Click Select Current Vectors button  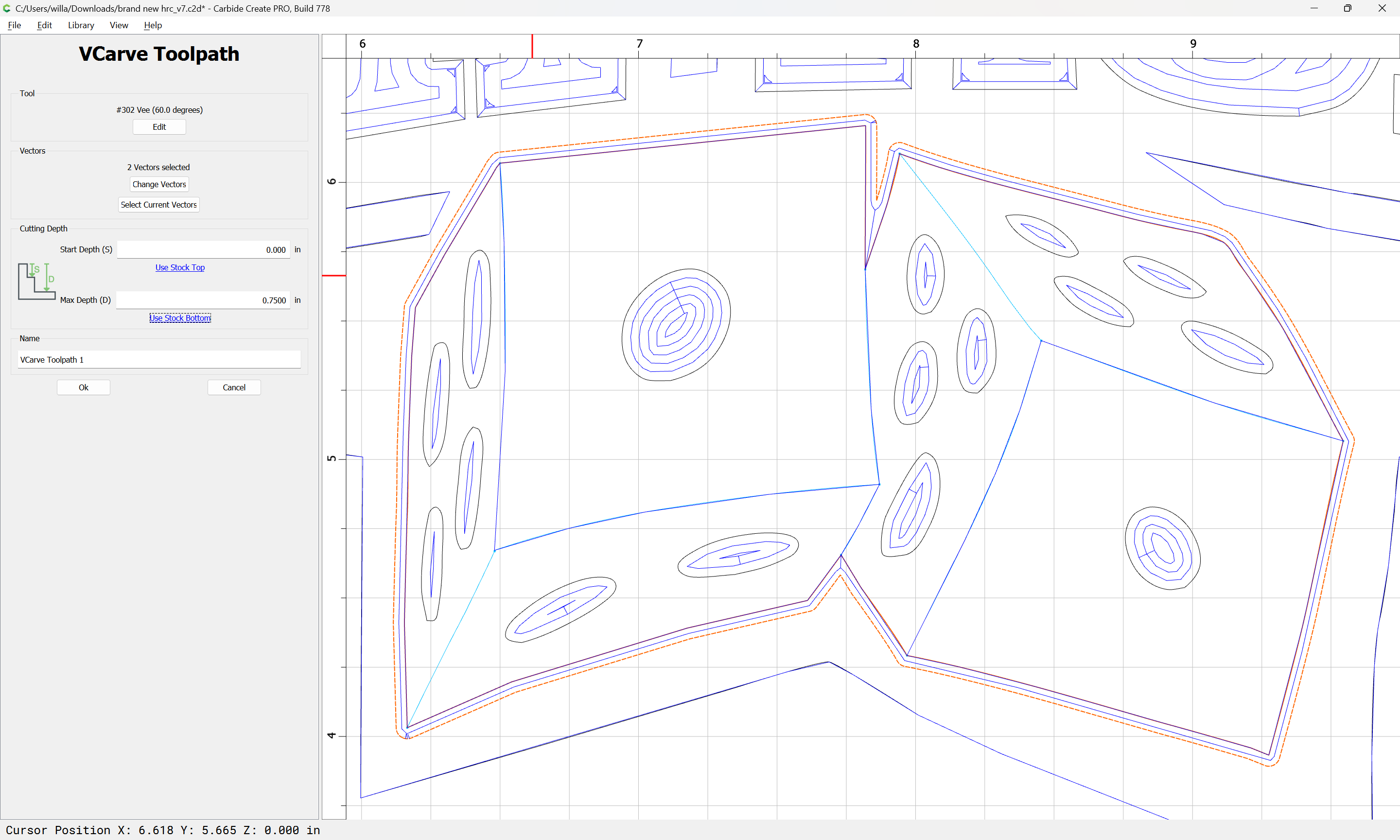(x=158, y=205)
